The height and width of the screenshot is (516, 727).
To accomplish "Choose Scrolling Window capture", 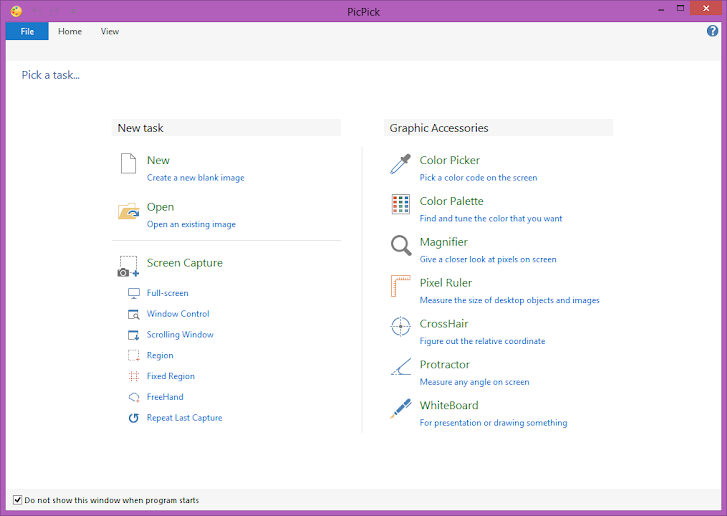I will (x=180, y=335).
